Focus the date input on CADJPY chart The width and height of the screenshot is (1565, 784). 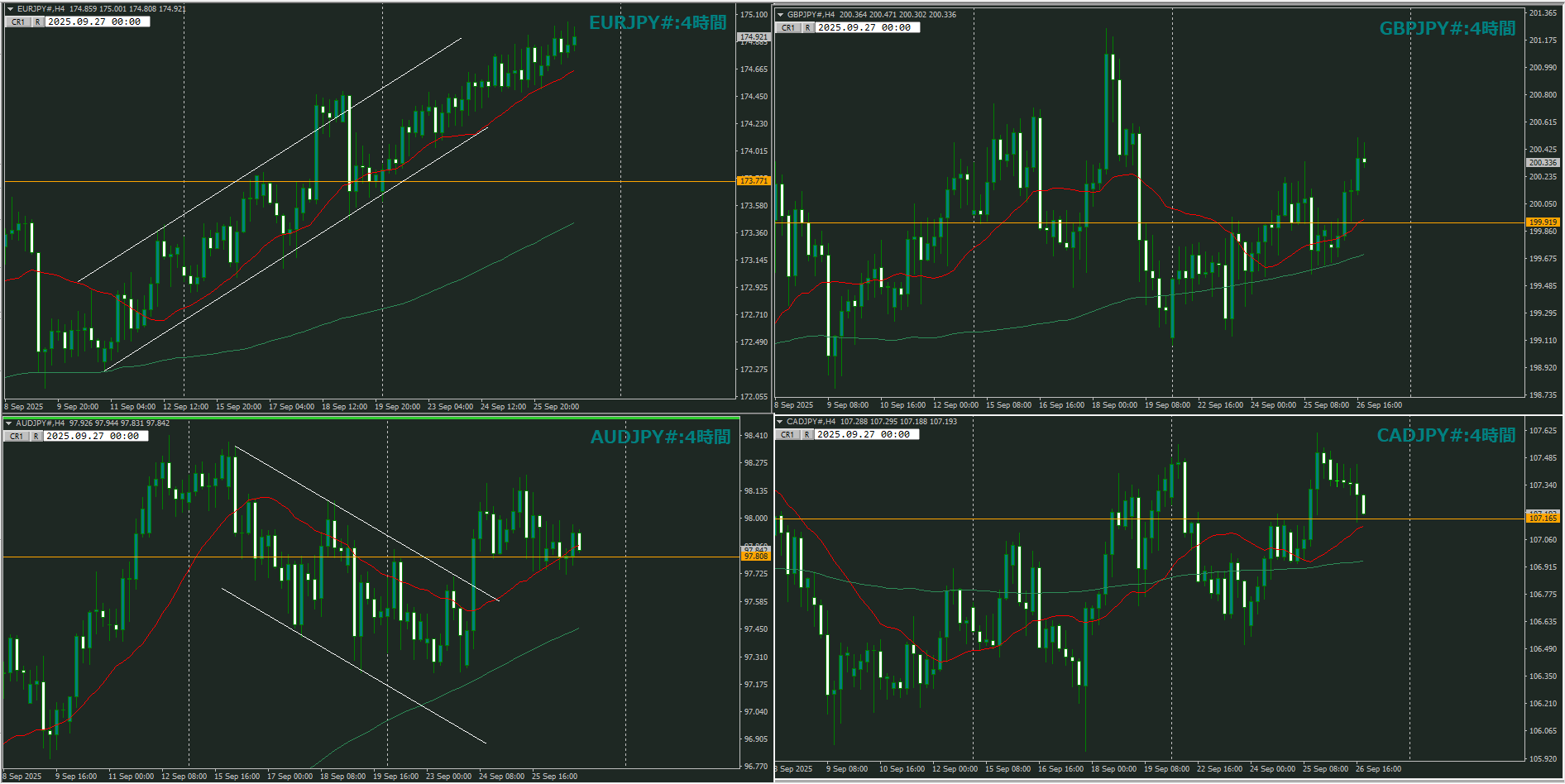tap(867, 435)
